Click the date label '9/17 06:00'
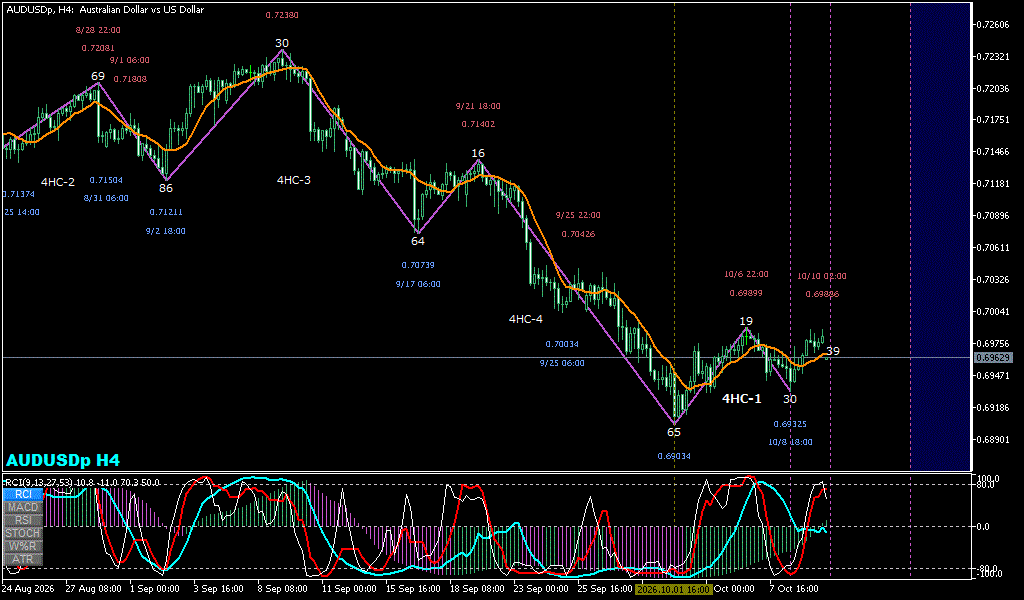This screenshot has height=600, width=1024. pyautogui.click(x=418, y=284)
